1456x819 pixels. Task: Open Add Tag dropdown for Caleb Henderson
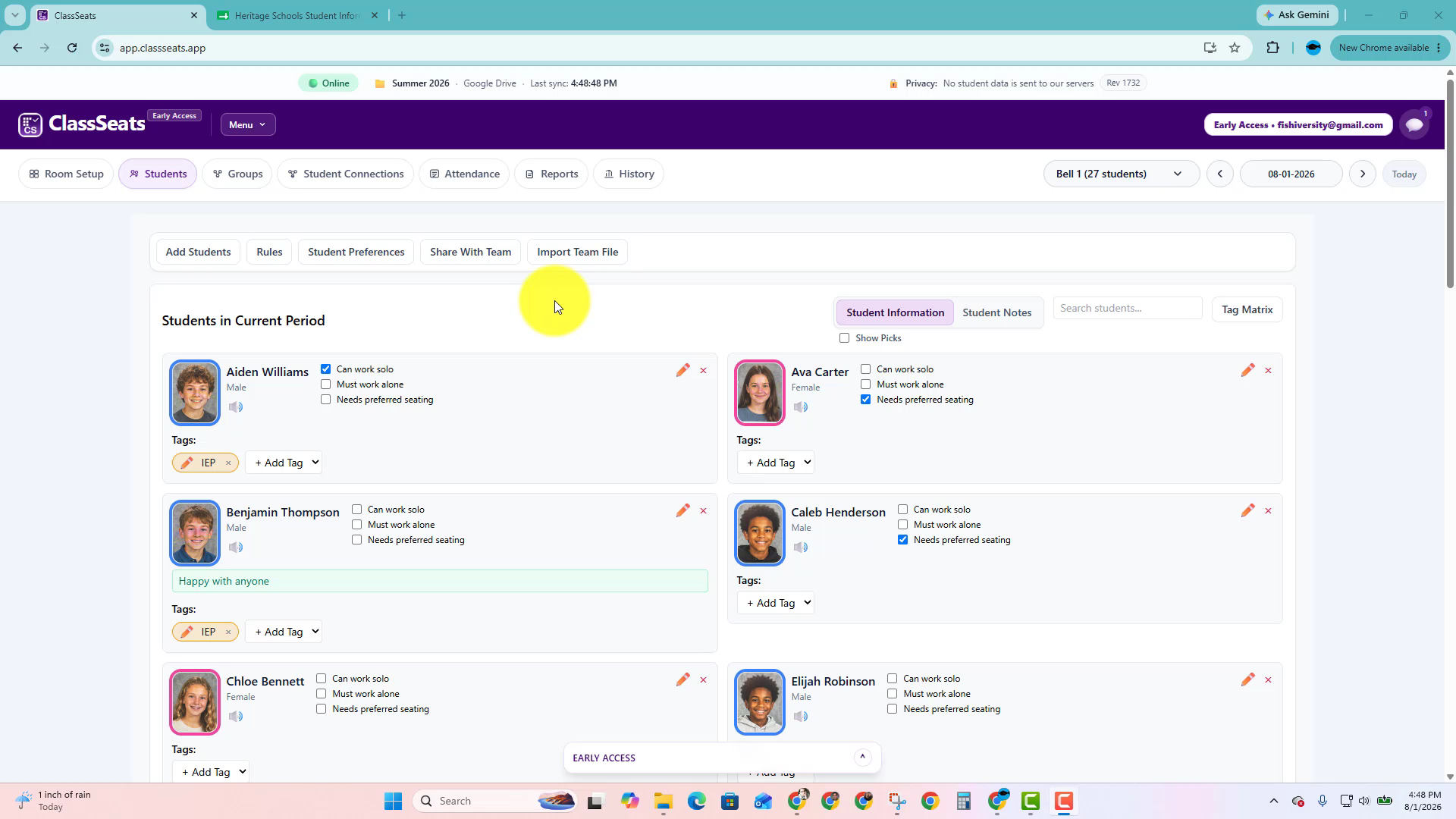pyautogui.click(x=776, y=604)
